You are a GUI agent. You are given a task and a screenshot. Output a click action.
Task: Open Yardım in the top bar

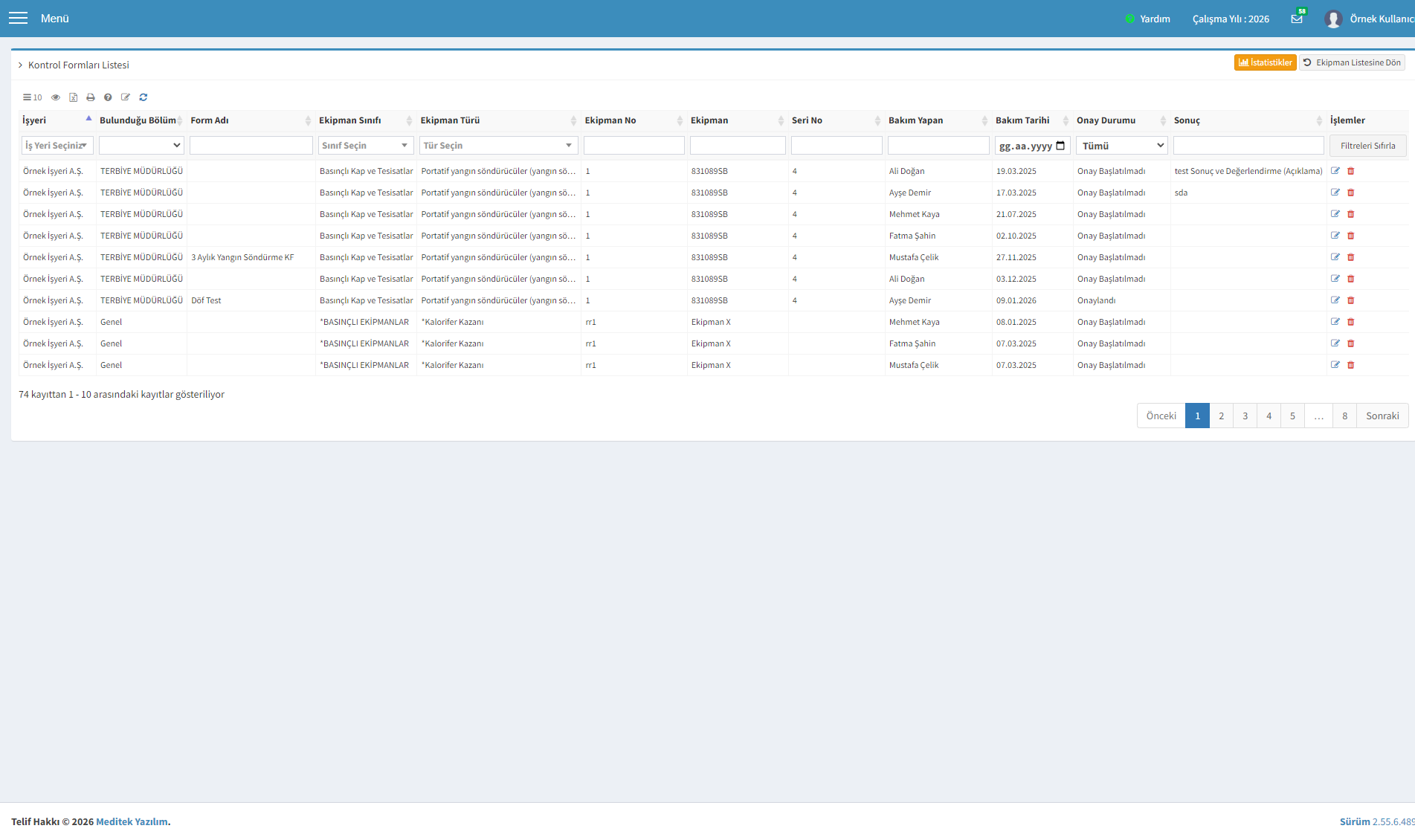click(x=1148, y=19)
